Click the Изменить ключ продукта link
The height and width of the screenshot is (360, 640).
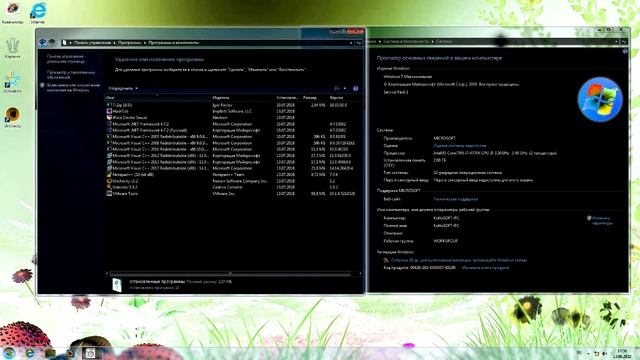click(x=485, y=268)
